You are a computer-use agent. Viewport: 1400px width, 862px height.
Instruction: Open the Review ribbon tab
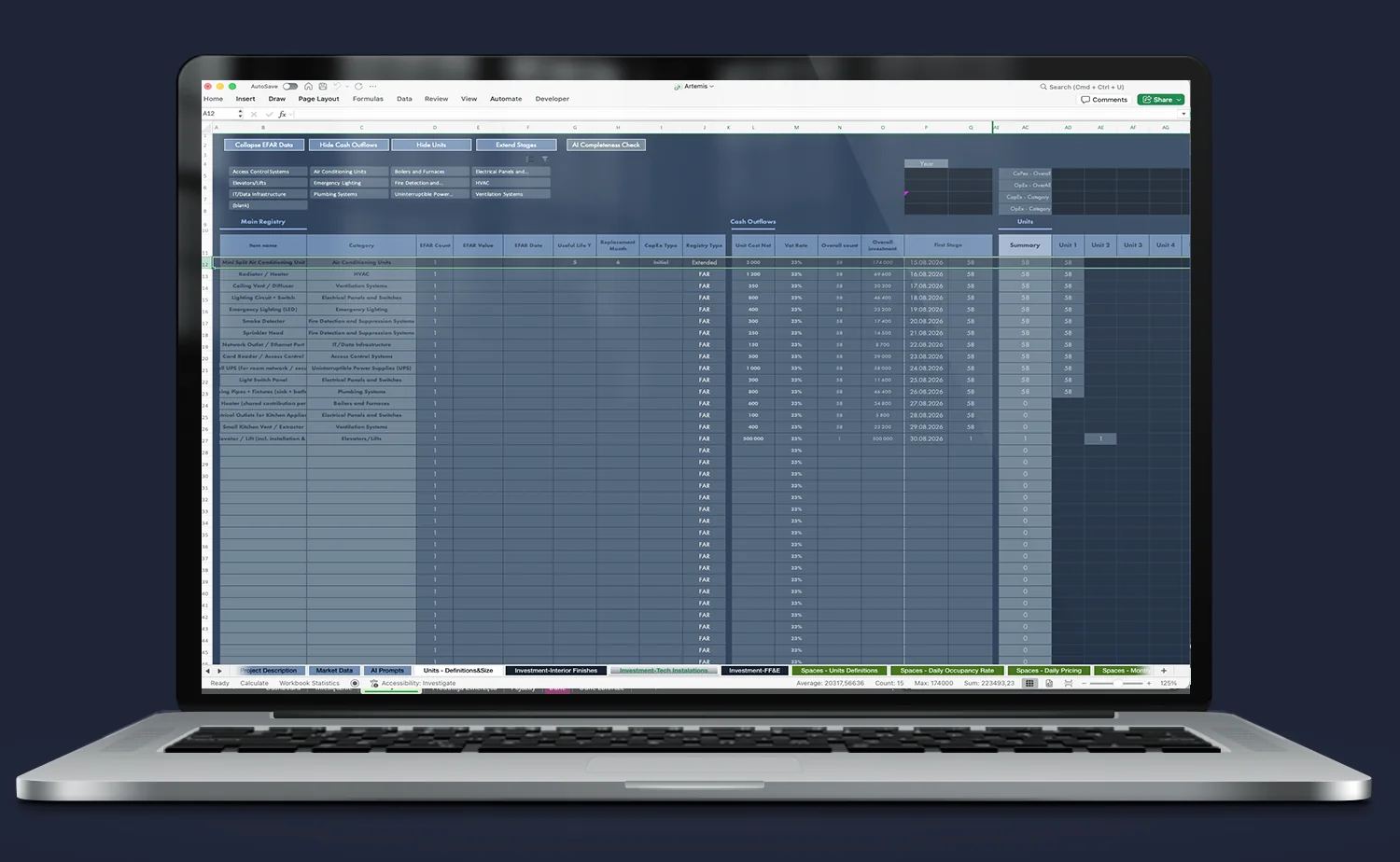tap(436, 99)
